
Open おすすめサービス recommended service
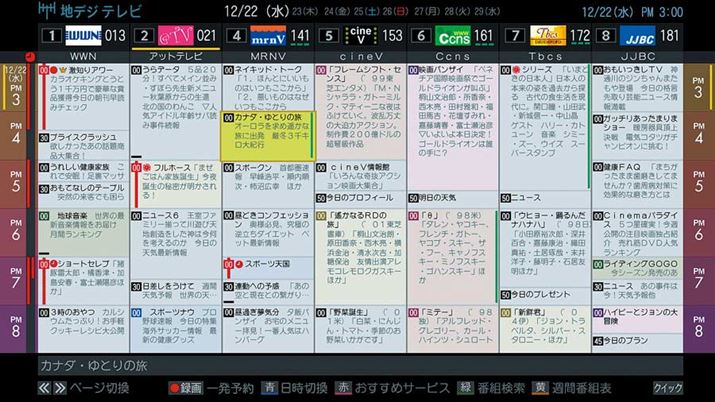pyautogui.click(x=402, y=388)
